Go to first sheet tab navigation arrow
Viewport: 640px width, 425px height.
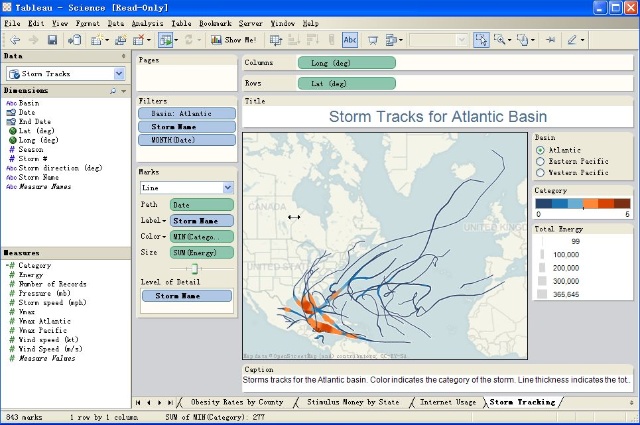point(138,403)
